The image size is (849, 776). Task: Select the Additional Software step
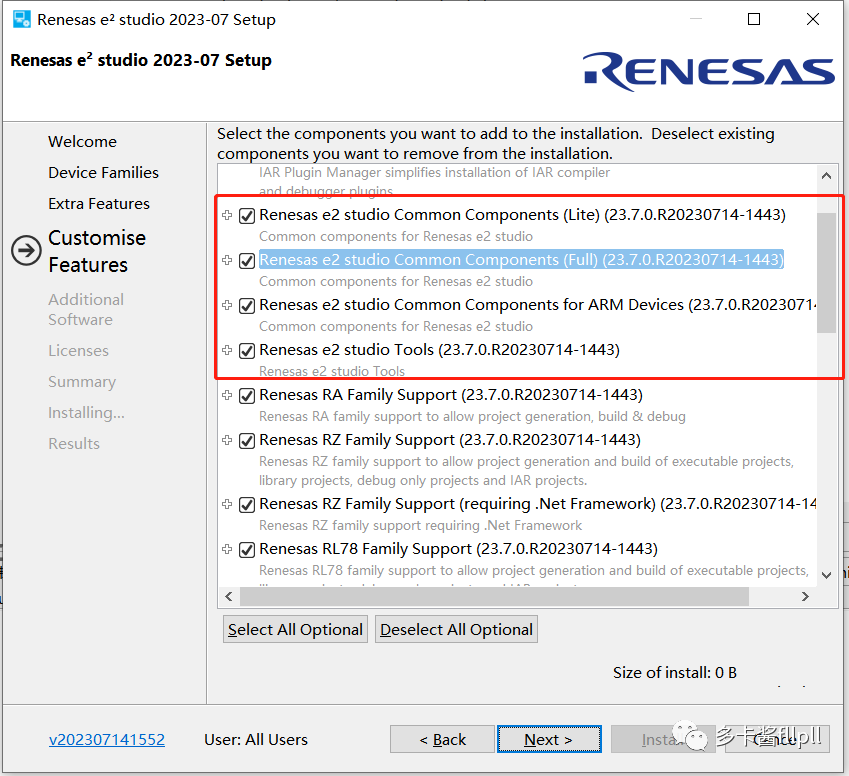click(86, 309)
